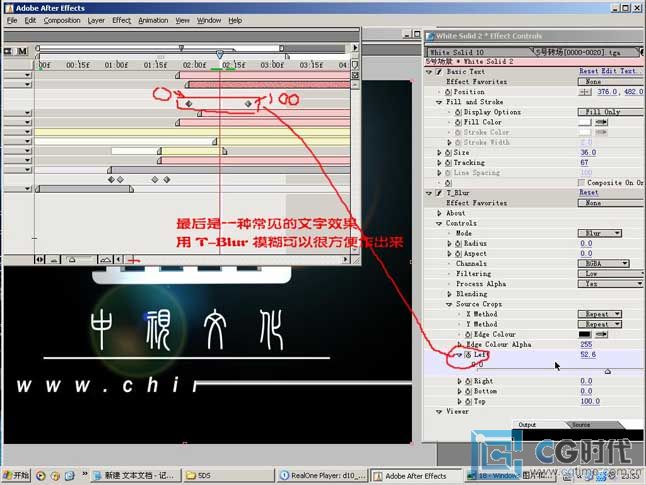This screenshot has height=485, width=646.
Task: Toggle the Aspect stopwatch
Action: tap(458, 254)
